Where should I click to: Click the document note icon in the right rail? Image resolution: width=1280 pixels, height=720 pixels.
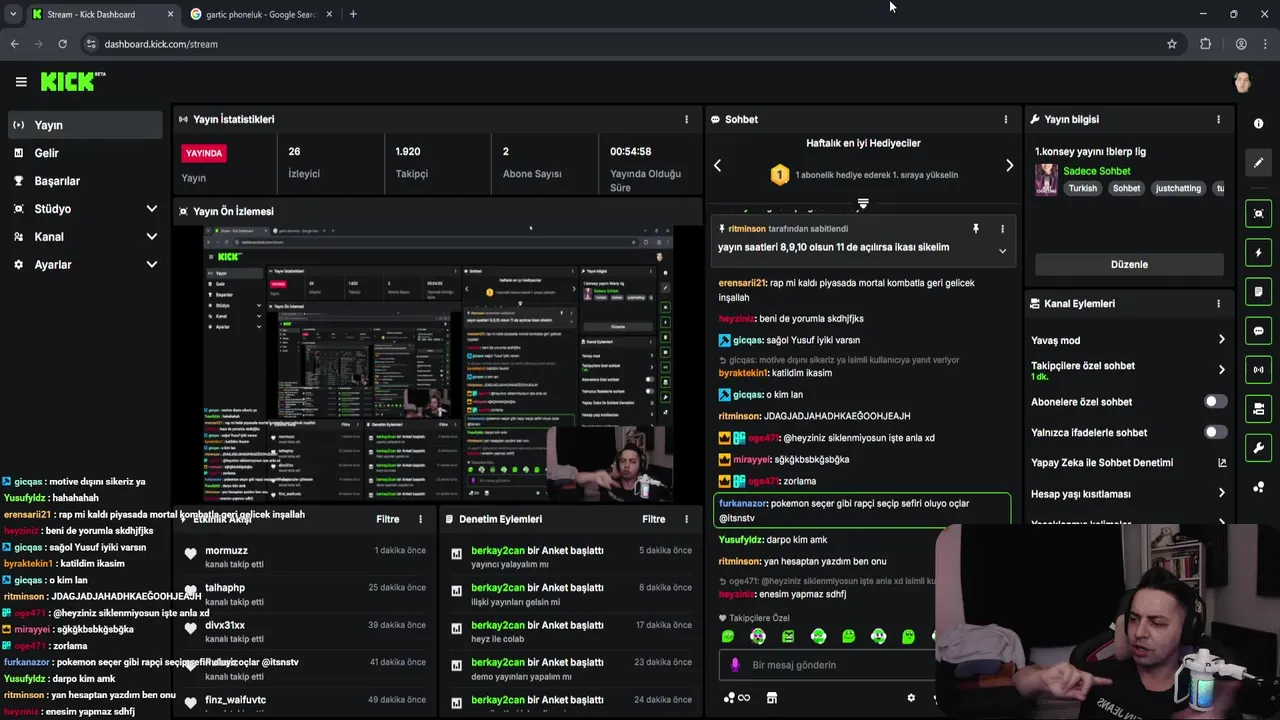coord(1258,291)
